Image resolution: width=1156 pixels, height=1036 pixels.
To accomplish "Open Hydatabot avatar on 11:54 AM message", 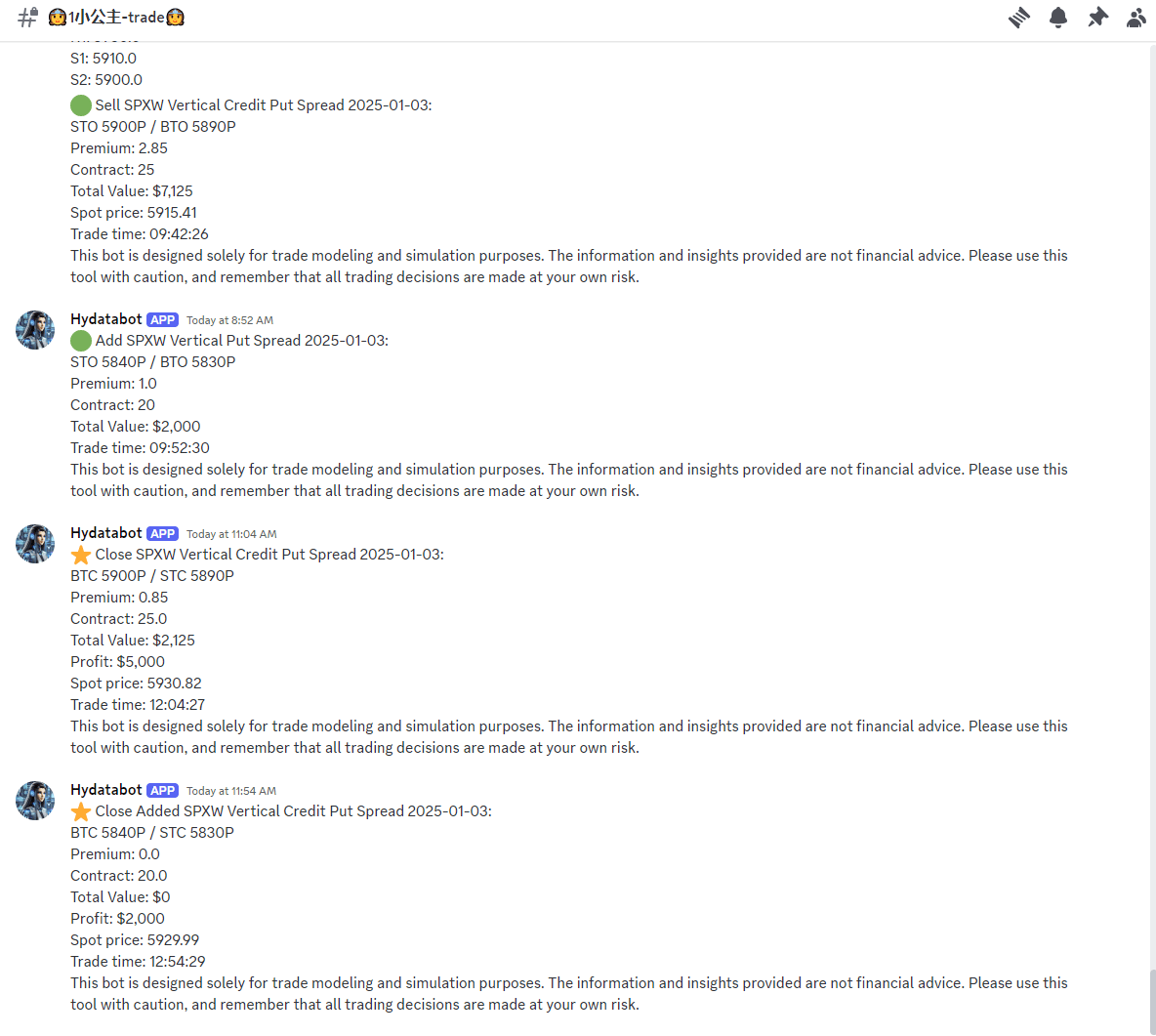I will (35, 801).
